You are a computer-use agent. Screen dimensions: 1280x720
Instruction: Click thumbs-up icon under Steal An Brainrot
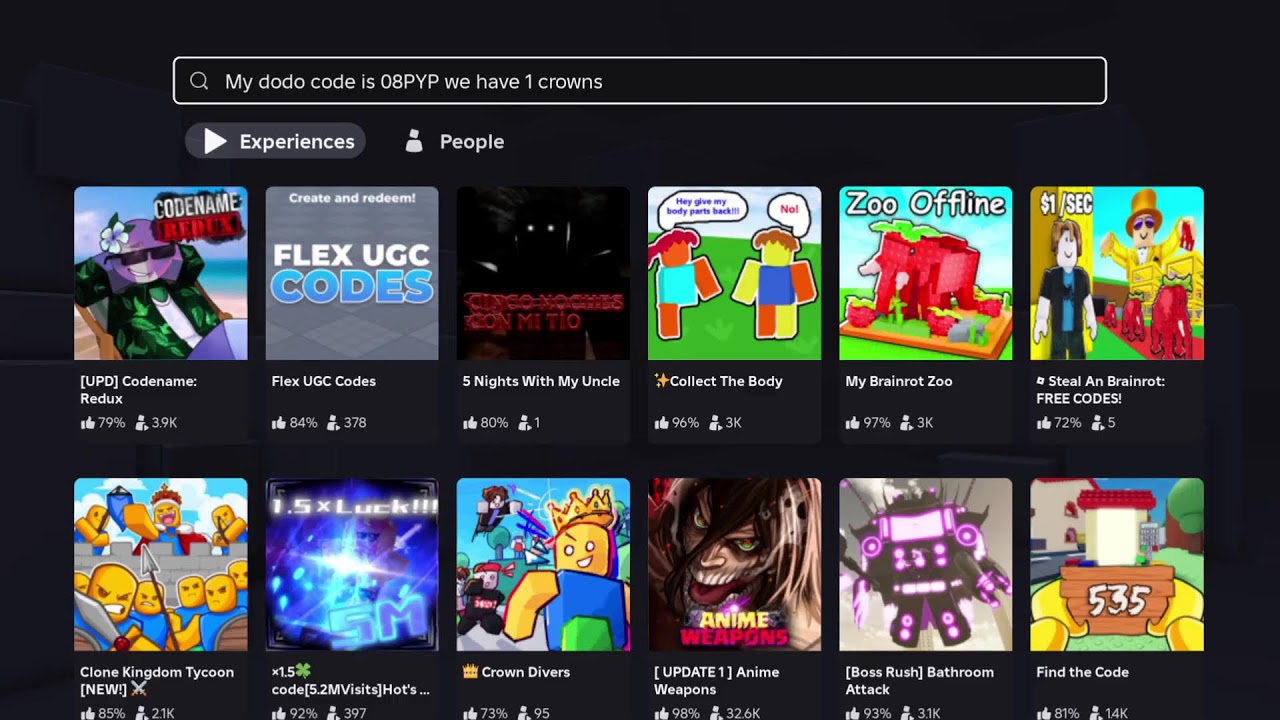click(x=1043, y=422)
